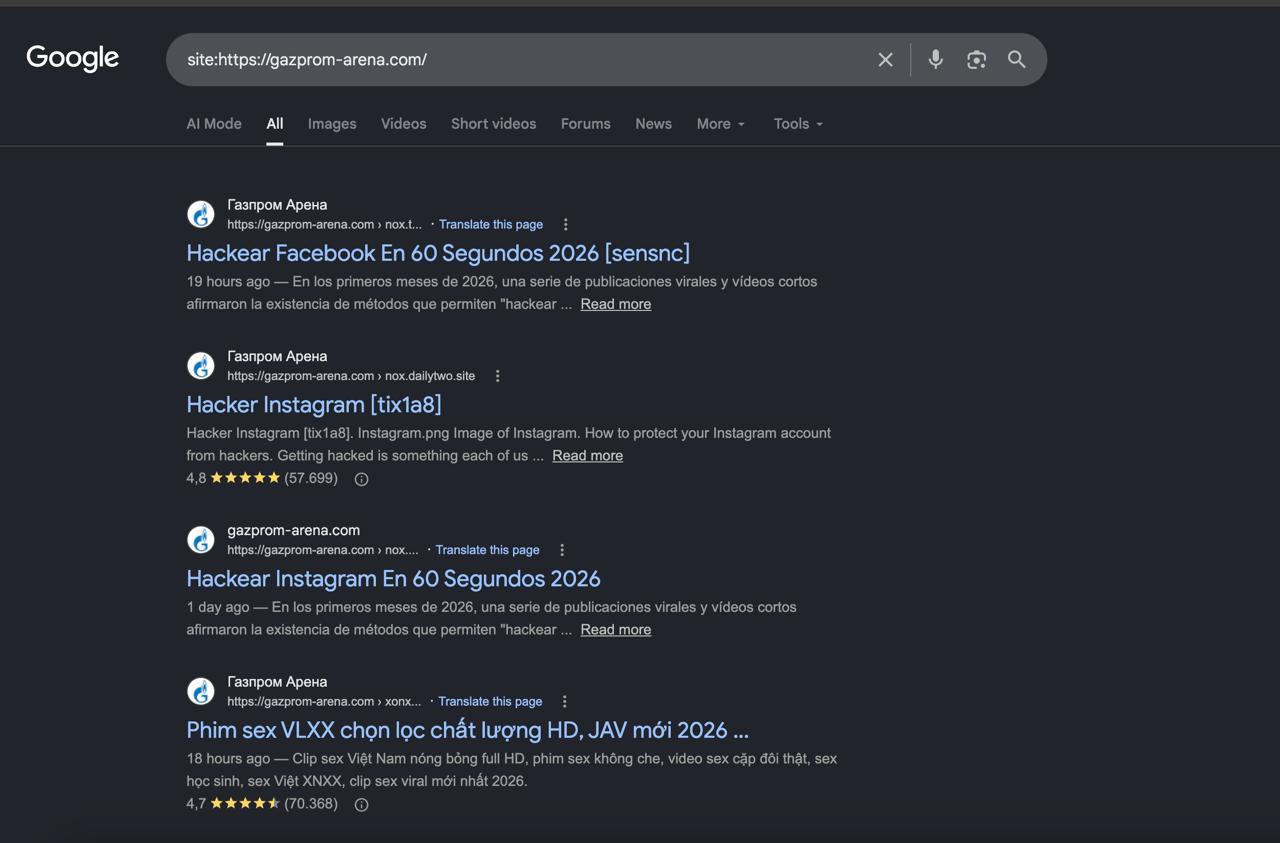Screen dimensions: 1280x843
Task: Switch to News tab
Action: [x=654, y=124]
